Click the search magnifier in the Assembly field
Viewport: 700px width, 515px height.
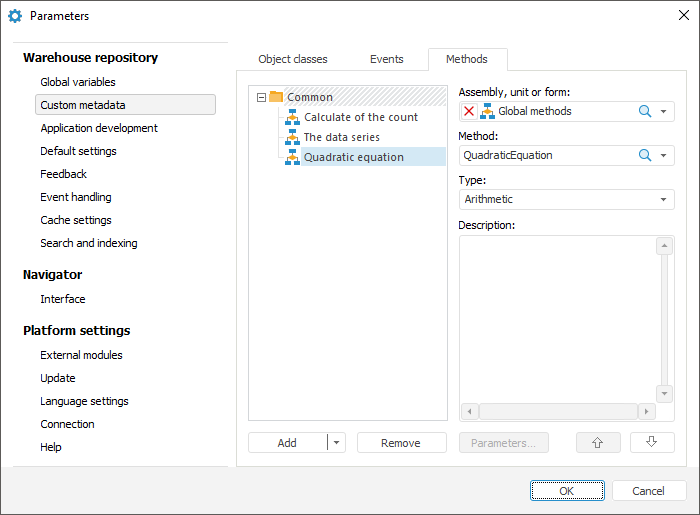pos(645,111)
